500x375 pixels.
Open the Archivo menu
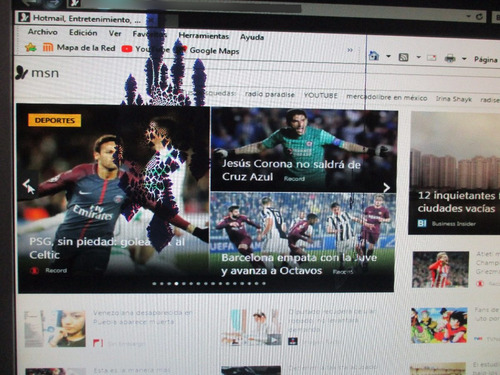43,32
